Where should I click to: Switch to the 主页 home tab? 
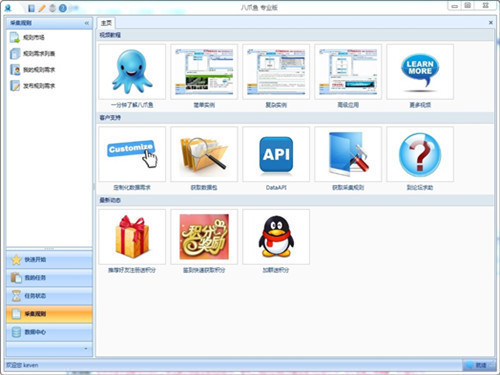106,23
